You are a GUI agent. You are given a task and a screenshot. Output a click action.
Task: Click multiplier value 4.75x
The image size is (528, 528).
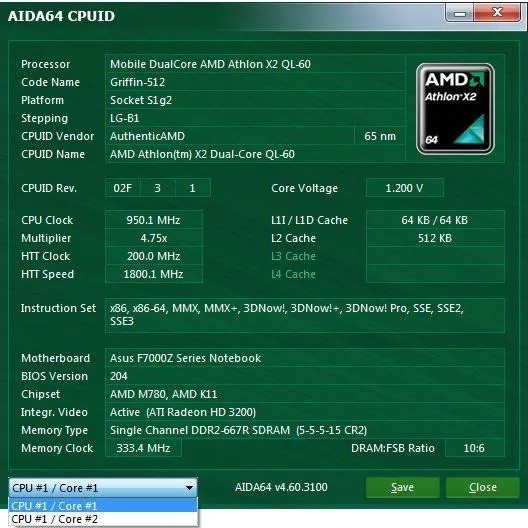154,238
